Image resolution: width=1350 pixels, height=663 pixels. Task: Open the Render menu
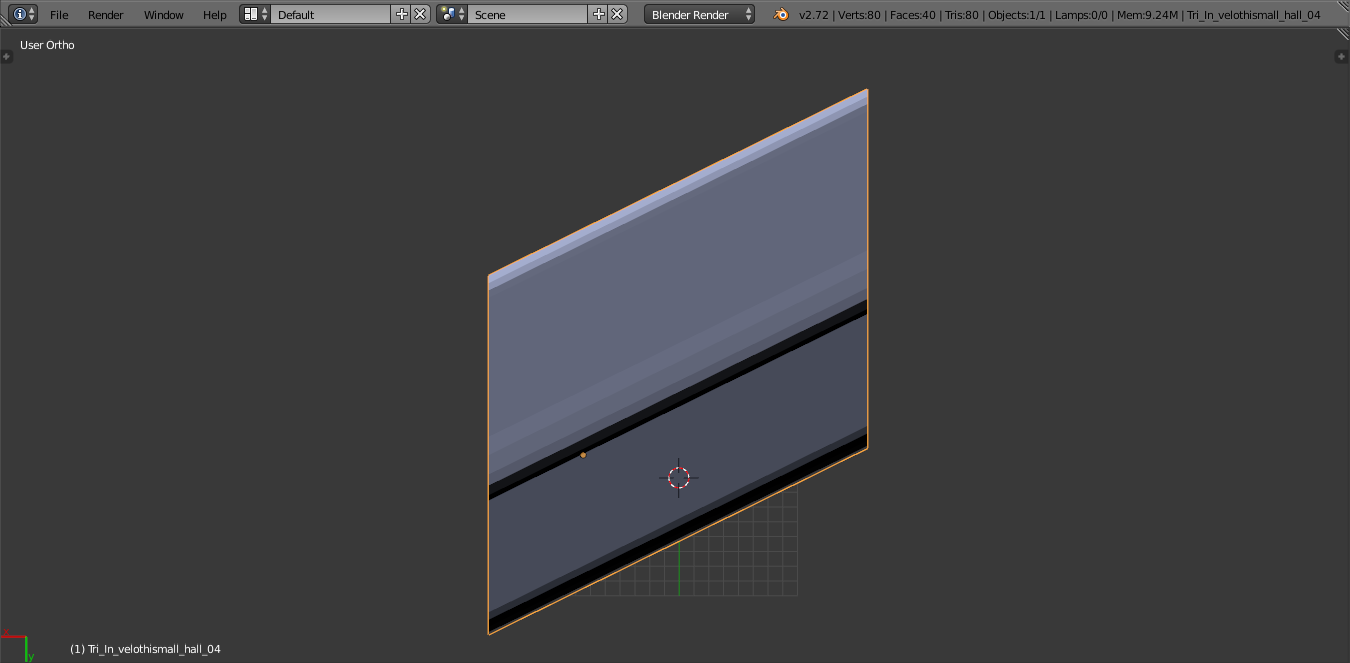coord(106,15)
